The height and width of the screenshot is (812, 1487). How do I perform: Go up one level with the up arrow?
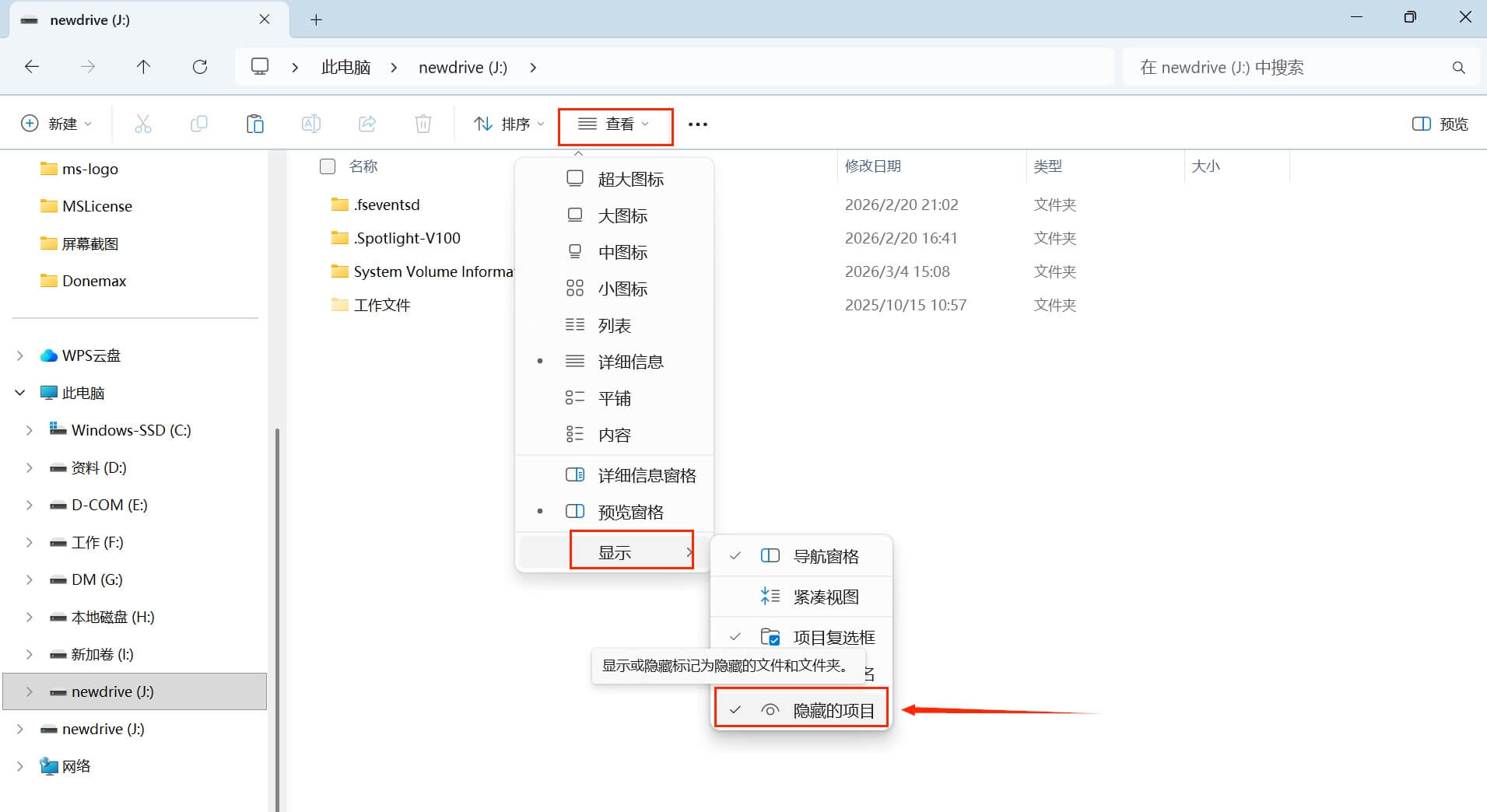pos(143,67)
